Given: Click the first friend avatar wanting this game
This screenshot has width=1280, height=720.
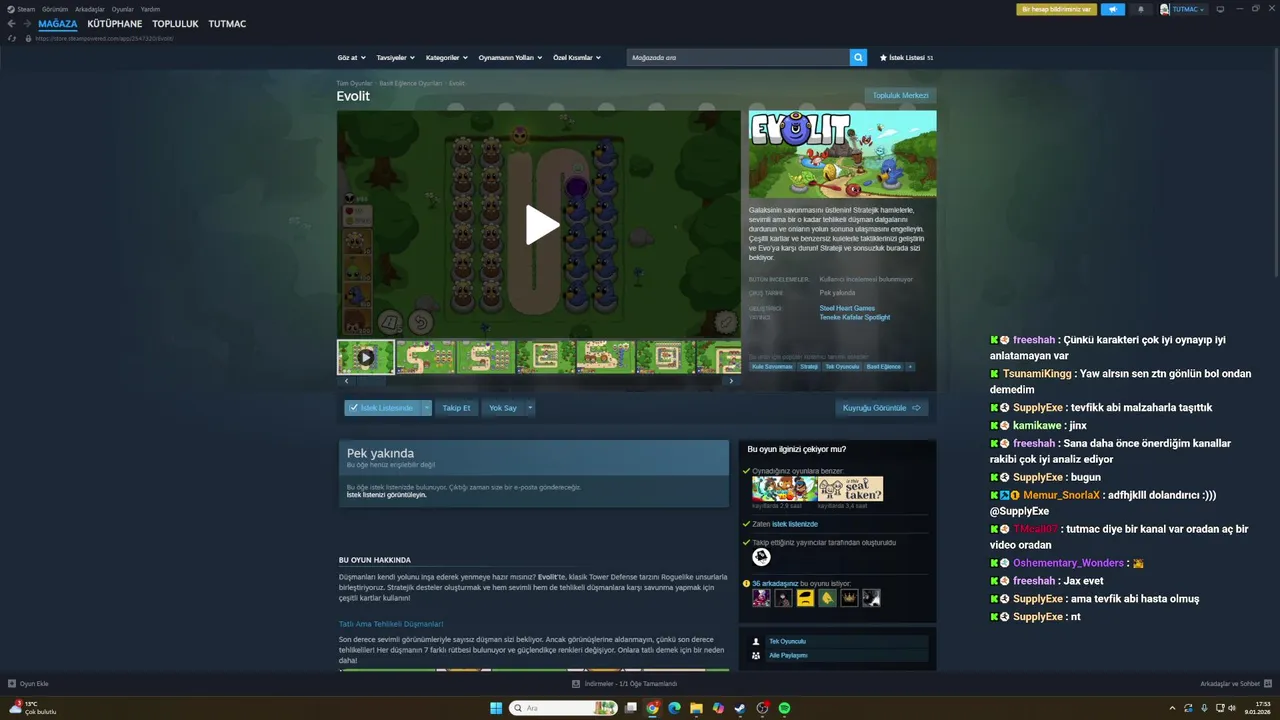Looking at the screenshot, I should click(x=761, y=598).
